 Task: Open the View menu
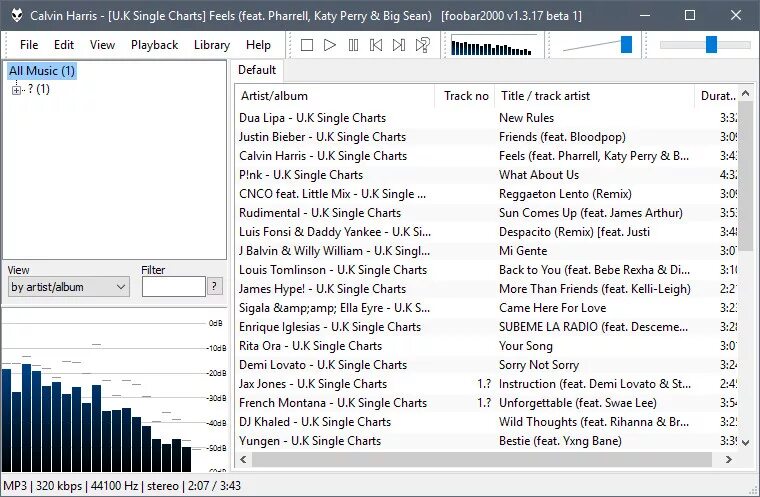pyautogui.click(x=102, y=45)
